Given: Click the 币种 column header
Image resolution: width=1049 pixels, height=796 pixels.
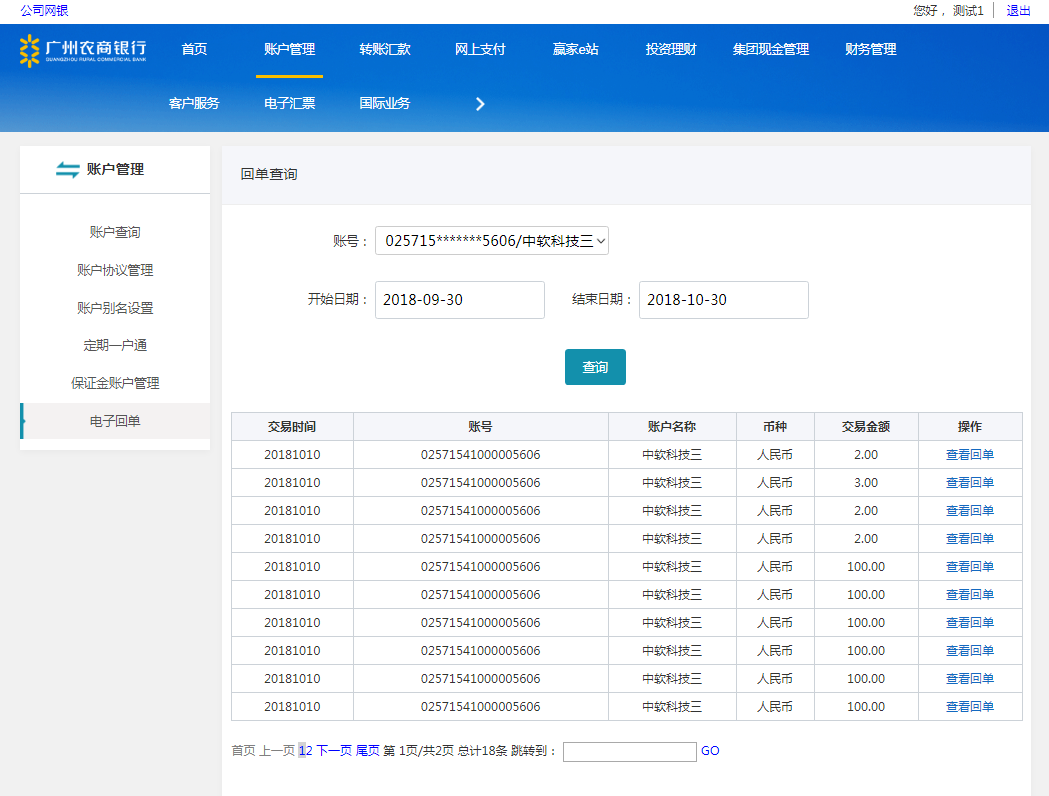Looking at the screenshot, I should pyautogui.click(x=775, y=427).
